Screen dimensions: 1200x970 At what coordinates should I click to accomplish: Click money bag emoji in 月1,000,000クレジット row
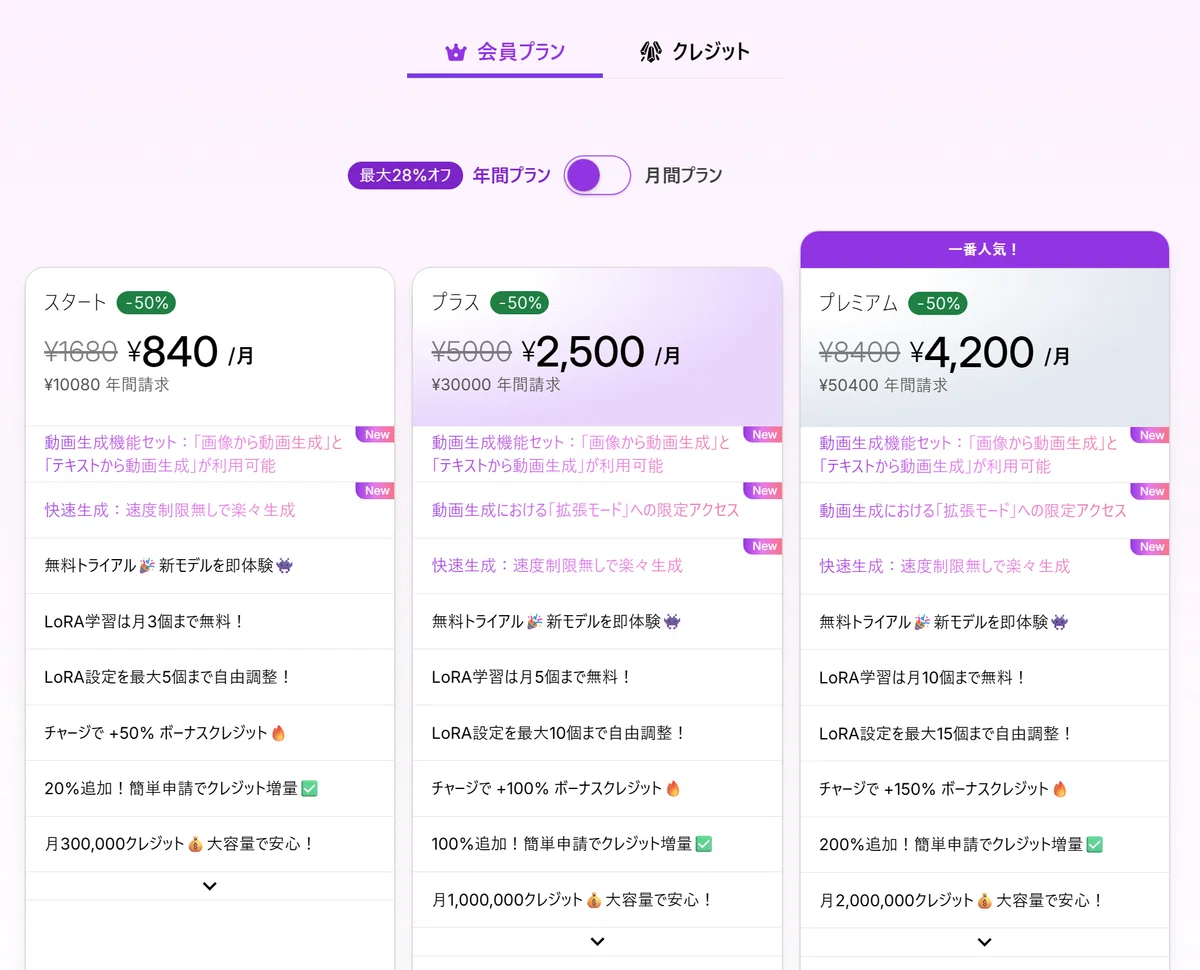595,901
